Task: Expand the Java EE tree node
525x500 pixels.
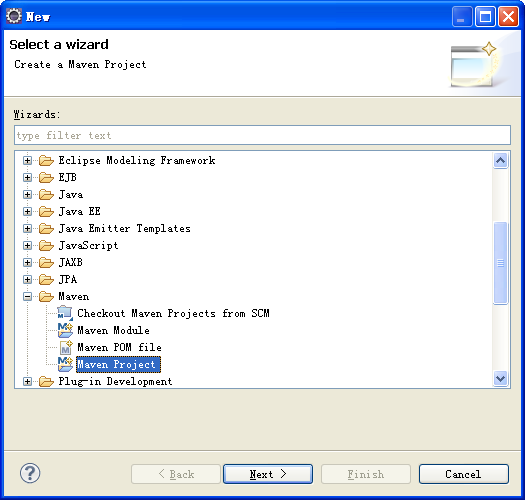Action: [27, 212]
